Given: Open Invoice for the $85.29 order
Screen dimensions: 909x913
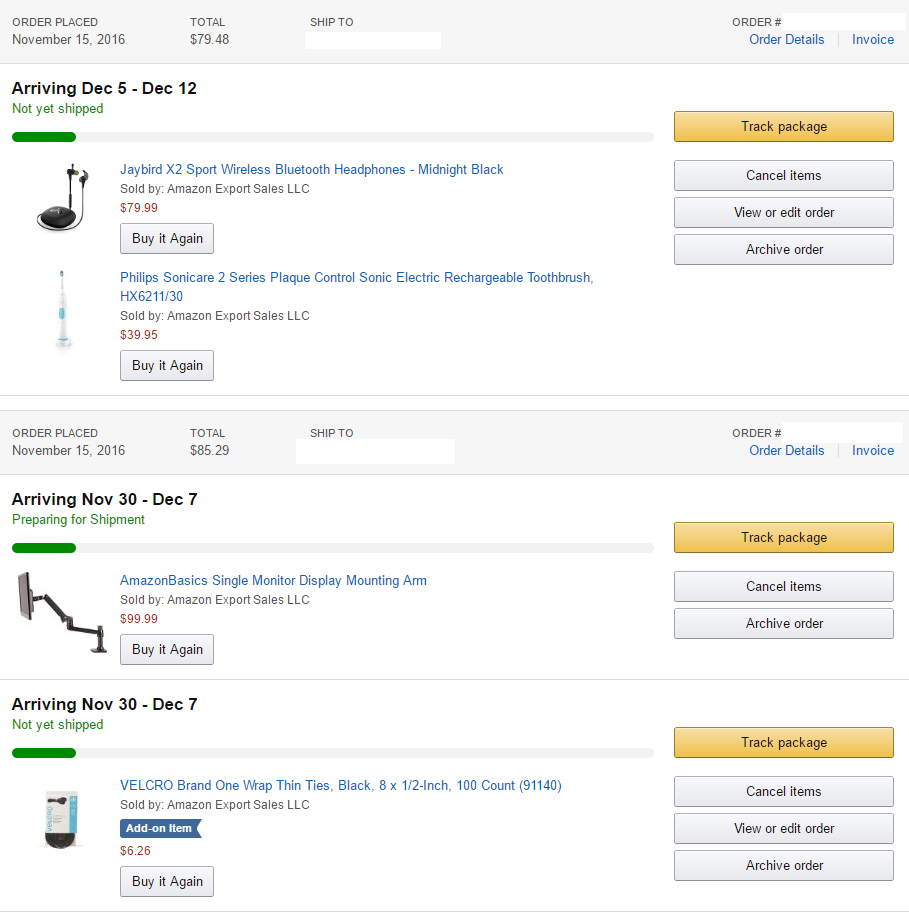Looking at the screenshot, I should tap(872, 451).
